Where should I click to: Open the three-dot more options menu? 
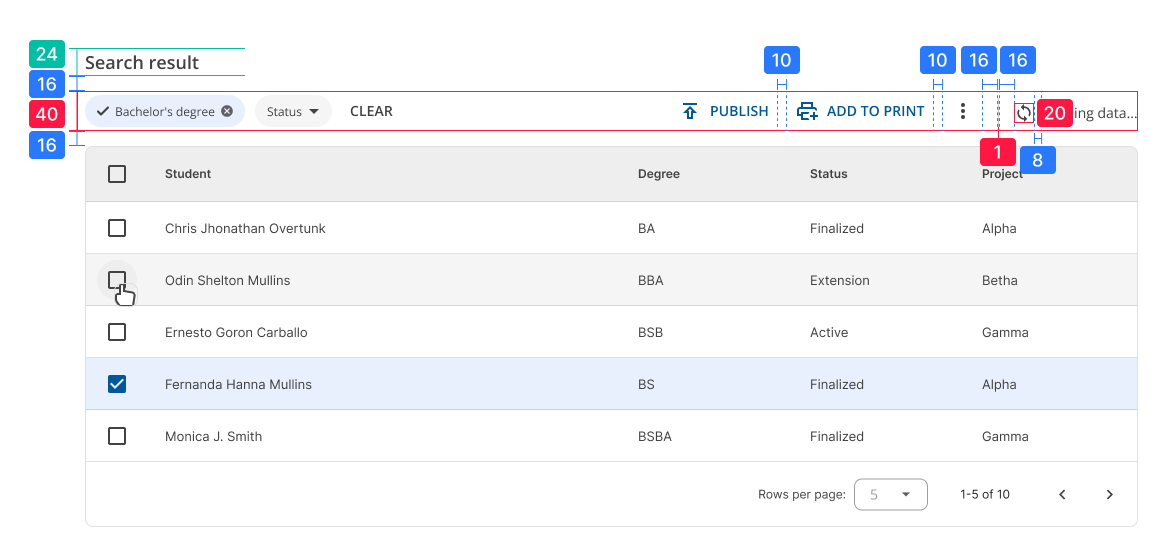click(x=962, y=111)
